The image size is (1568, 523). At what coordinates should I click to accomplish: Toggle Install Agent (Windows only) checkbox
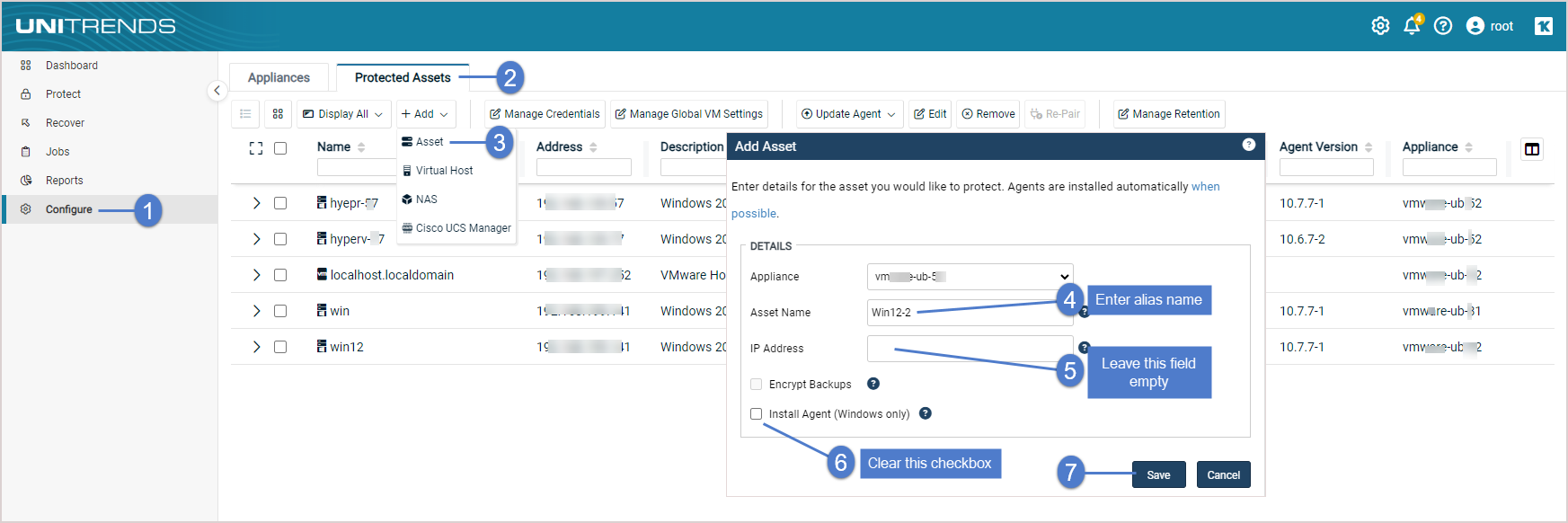pos(757,413)
